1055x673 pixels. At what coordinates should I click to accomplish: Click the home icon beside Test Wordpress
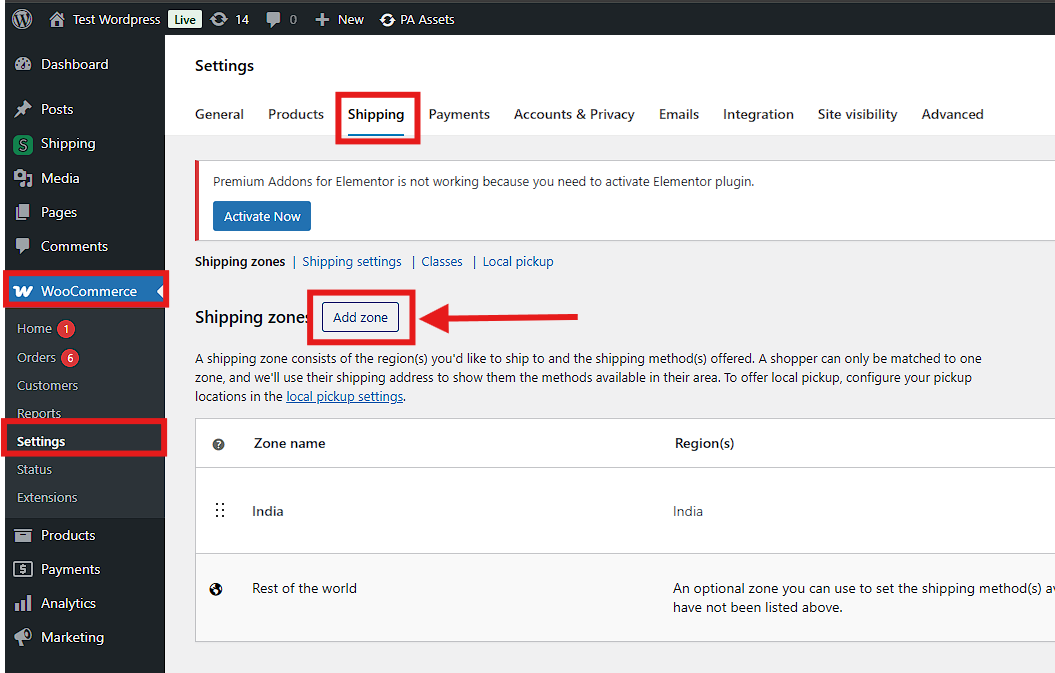point(57,20)
